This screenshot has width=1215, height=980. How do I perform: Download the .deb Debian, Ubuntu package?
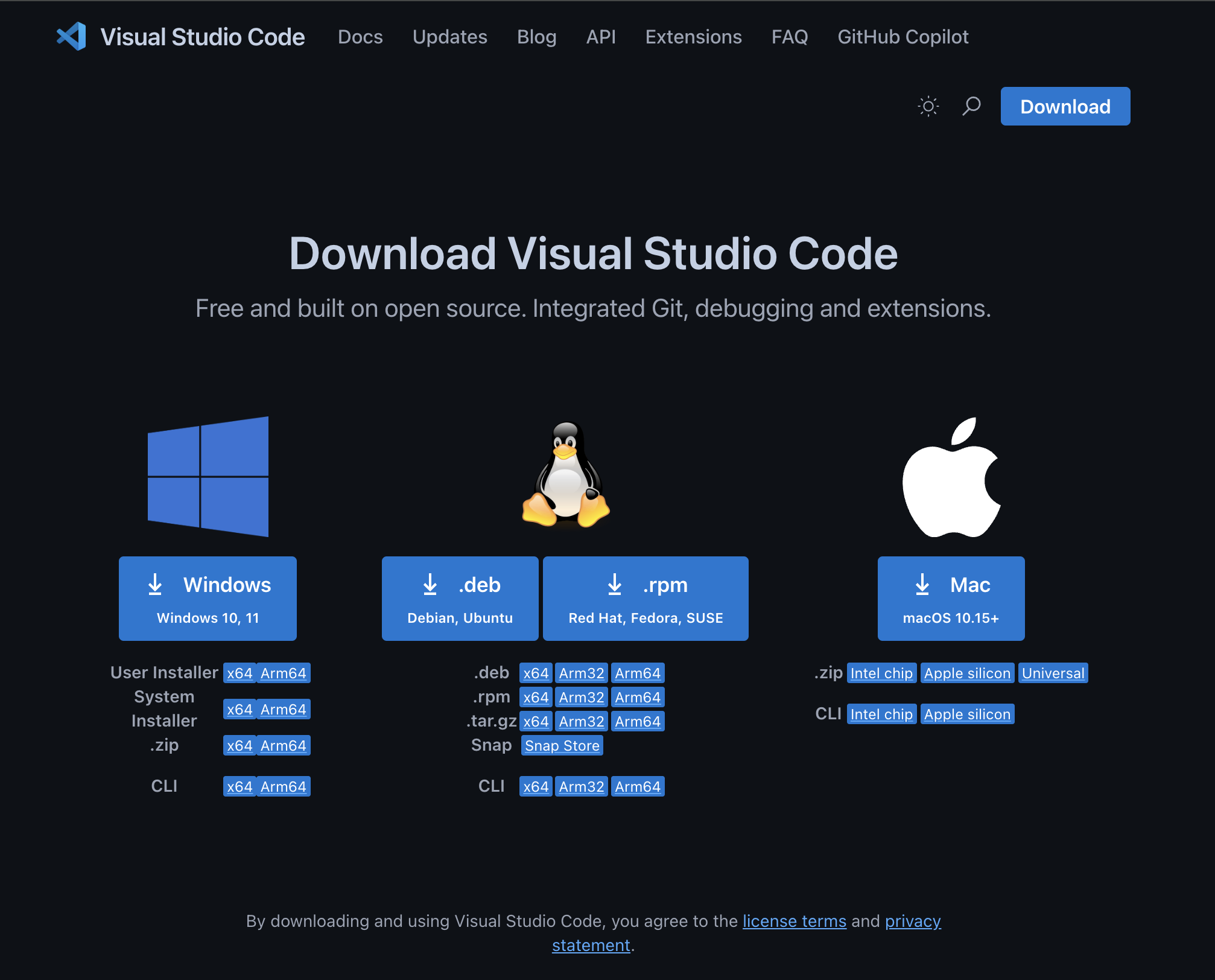(x=460, y=599)
